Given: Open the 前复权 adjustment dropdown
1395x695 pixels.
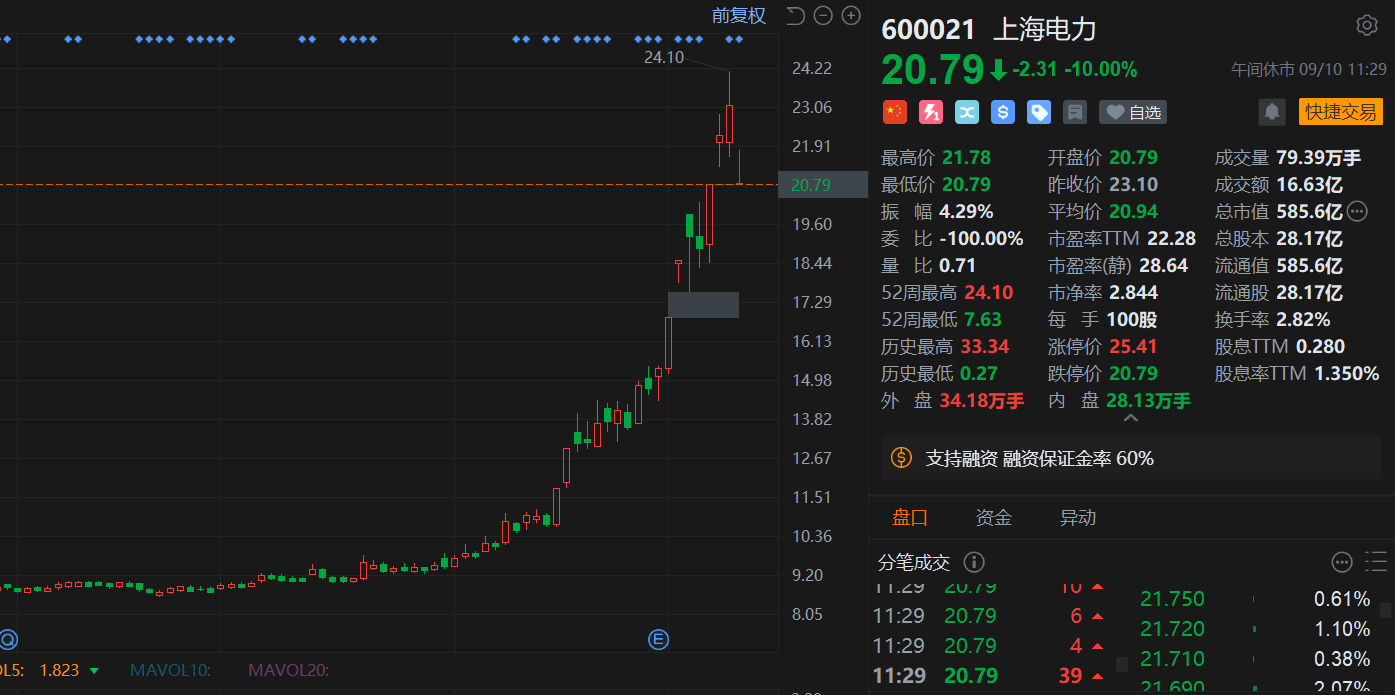Looking at the screenshot, I should point(738,15).
